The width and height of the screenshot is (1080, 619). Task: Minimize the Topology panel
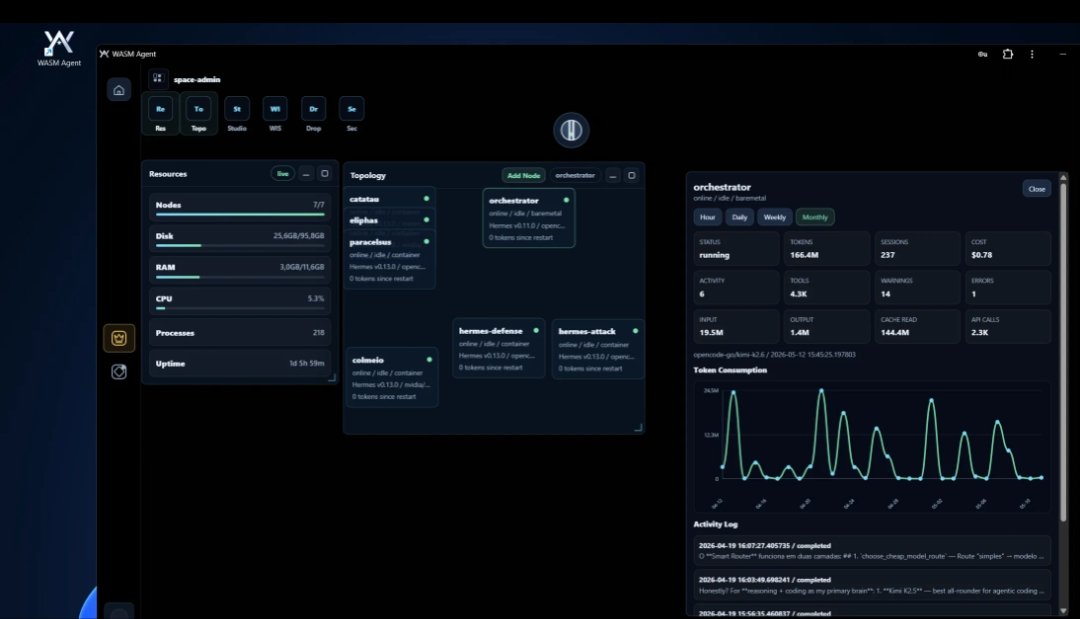pos(612,176)
